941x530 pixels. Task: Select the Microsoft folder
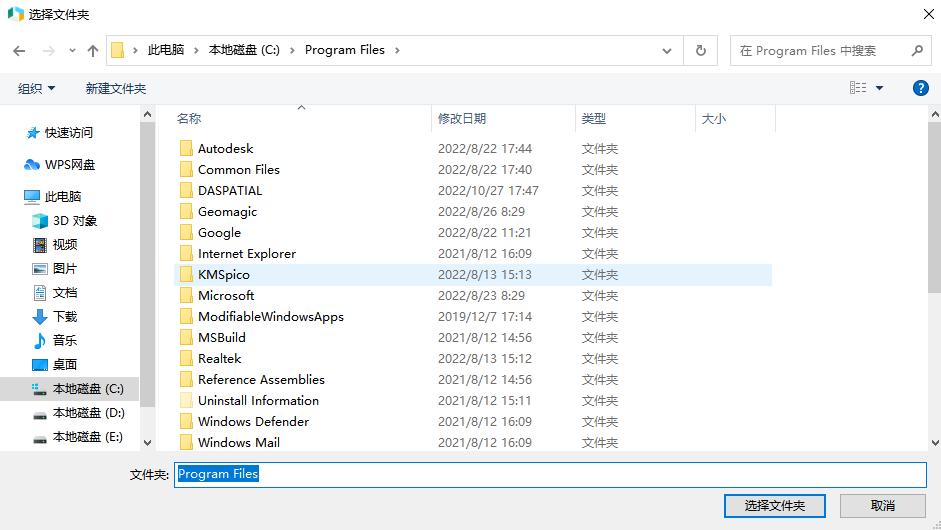(x=226, y=295)
